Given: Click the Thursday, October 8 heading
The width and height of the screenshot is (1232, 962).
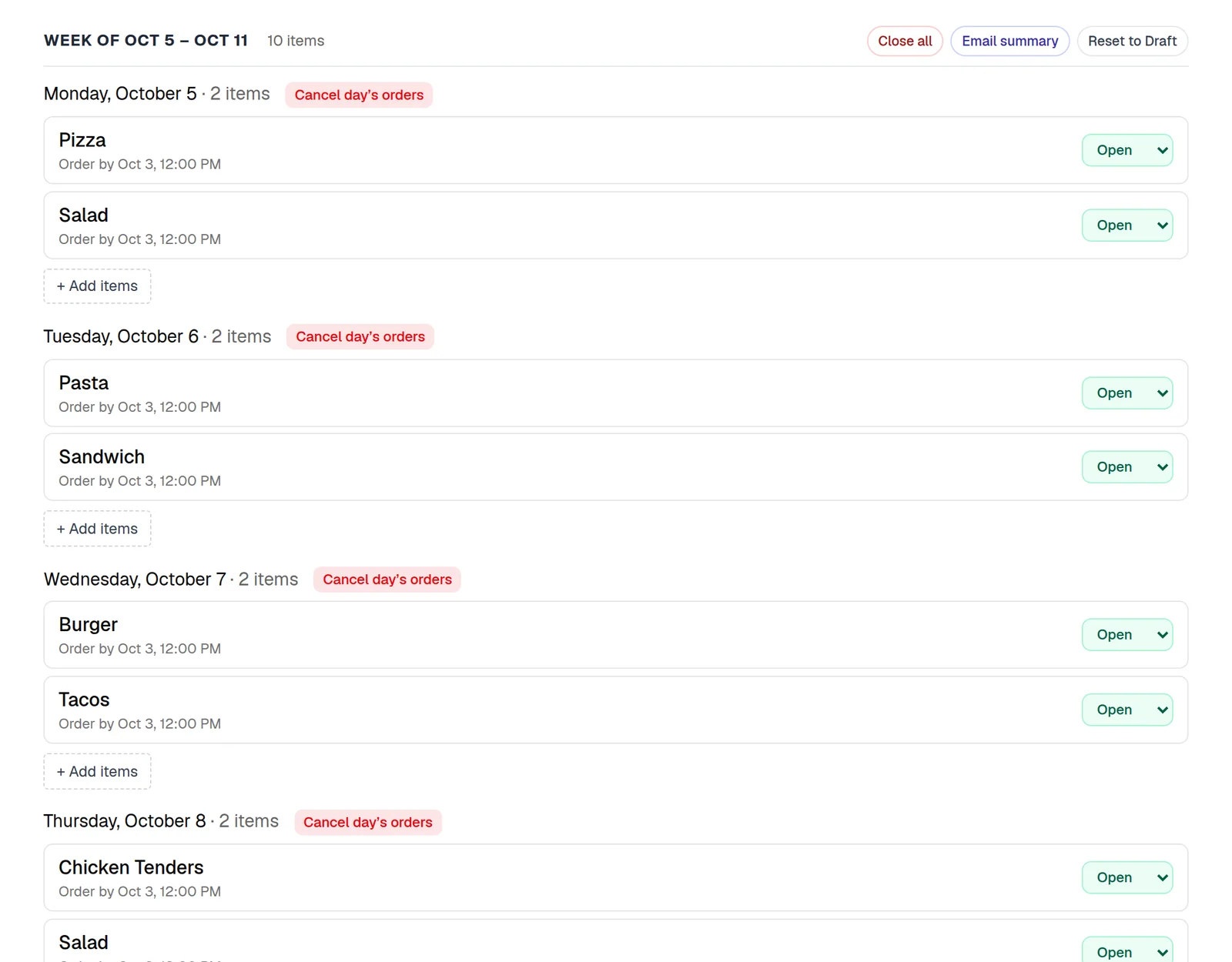Looking at the screenshot, I should 125,821.
